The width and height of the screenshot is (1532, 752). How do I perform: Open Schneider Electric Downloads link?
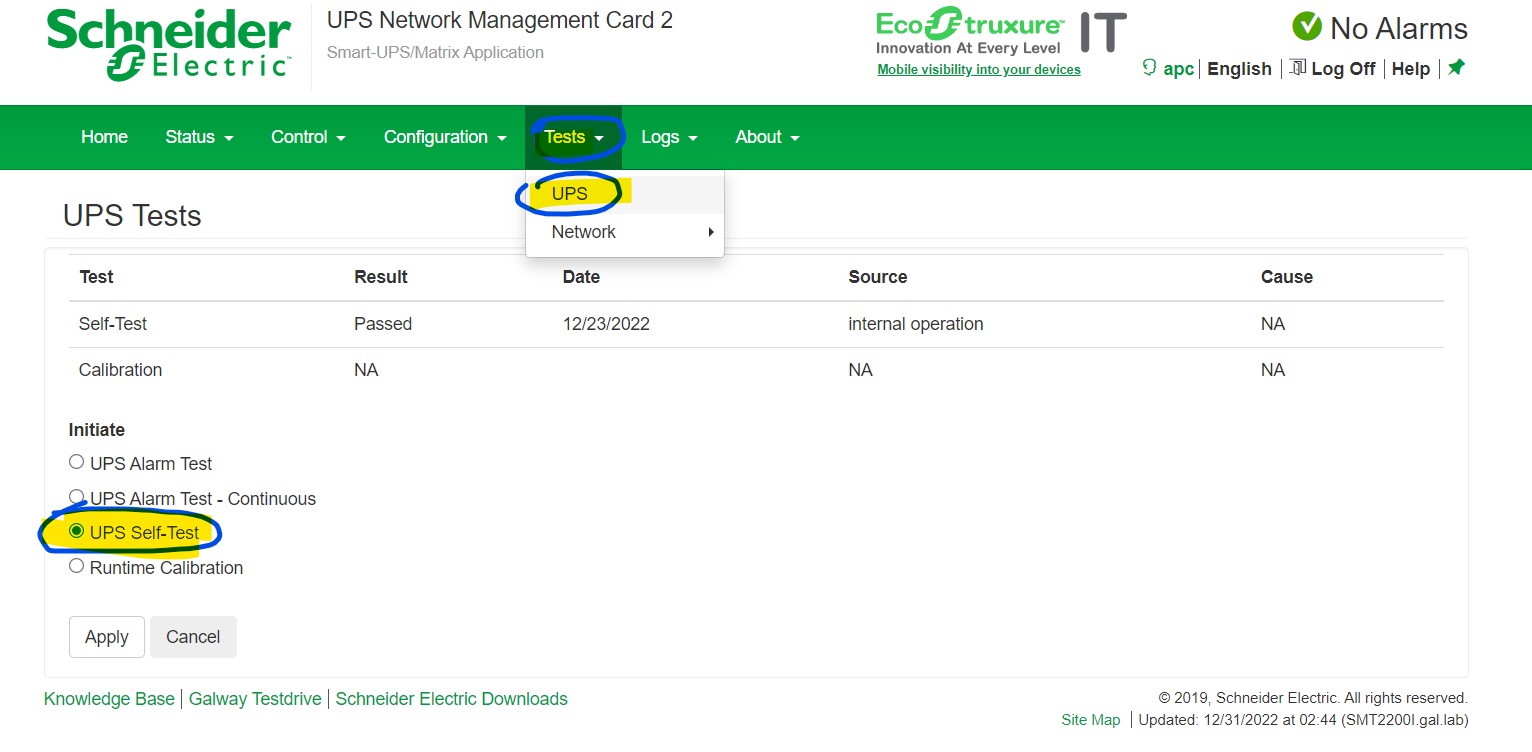coord(452,699)
